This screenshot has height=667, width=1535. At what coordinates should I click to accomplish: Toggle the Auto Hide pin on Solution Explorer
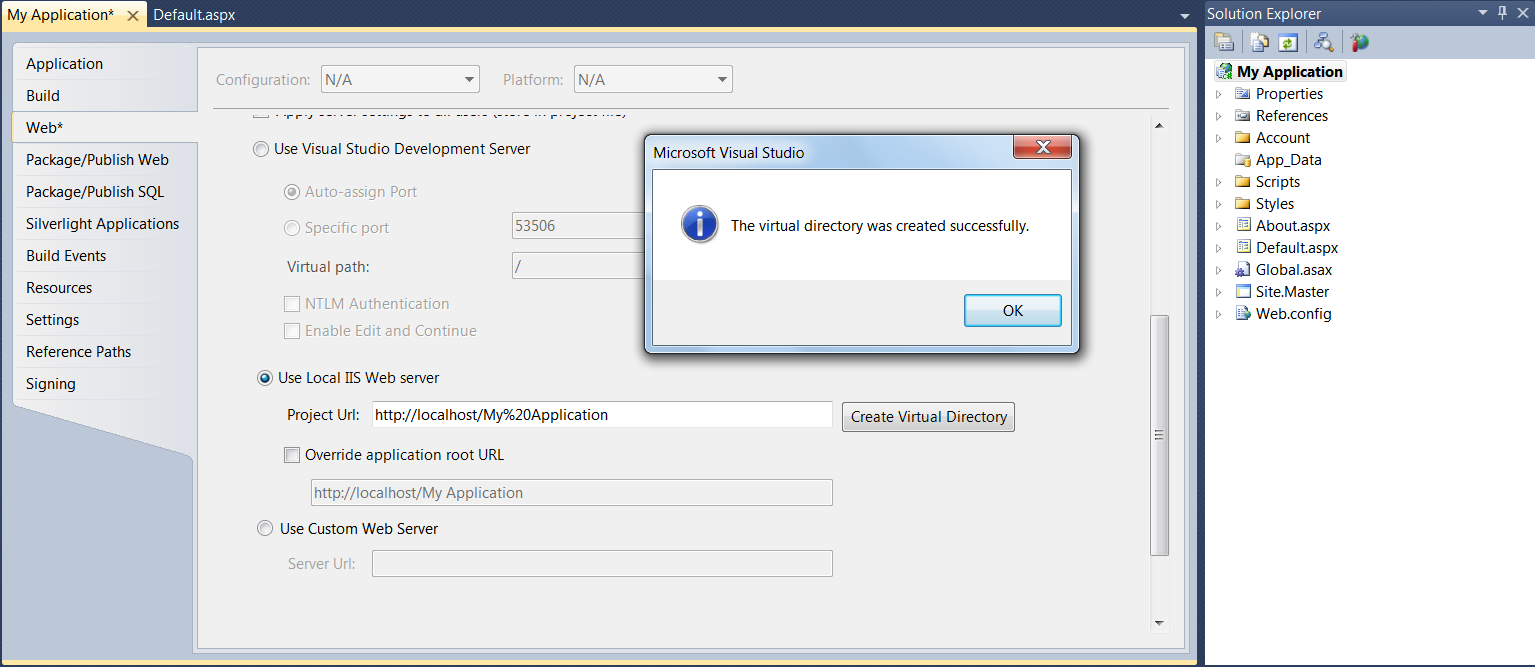(1502, 13)
